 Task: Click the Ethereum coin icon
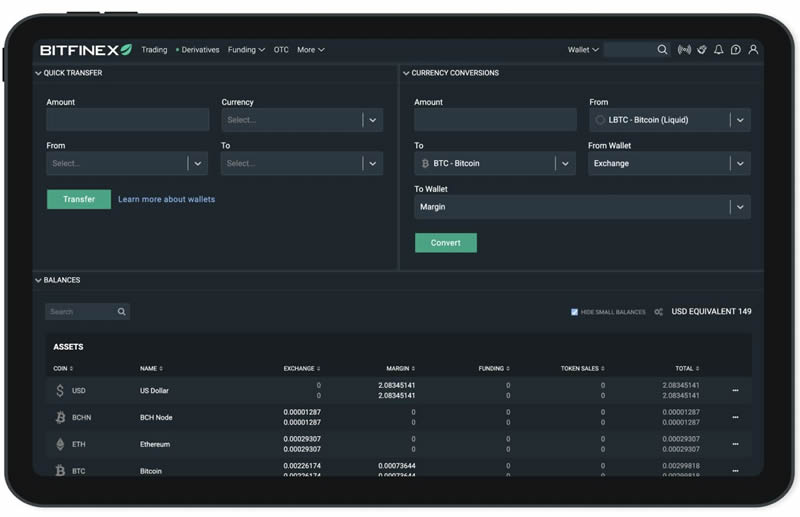60,444
